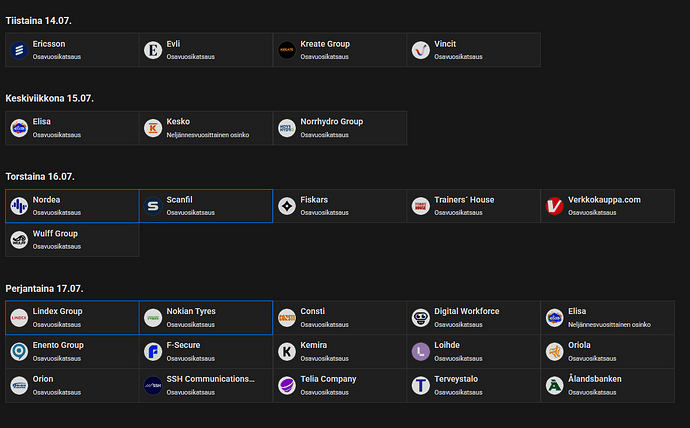
Task: Select the Nordea logo icon
Action: [19, 206]
